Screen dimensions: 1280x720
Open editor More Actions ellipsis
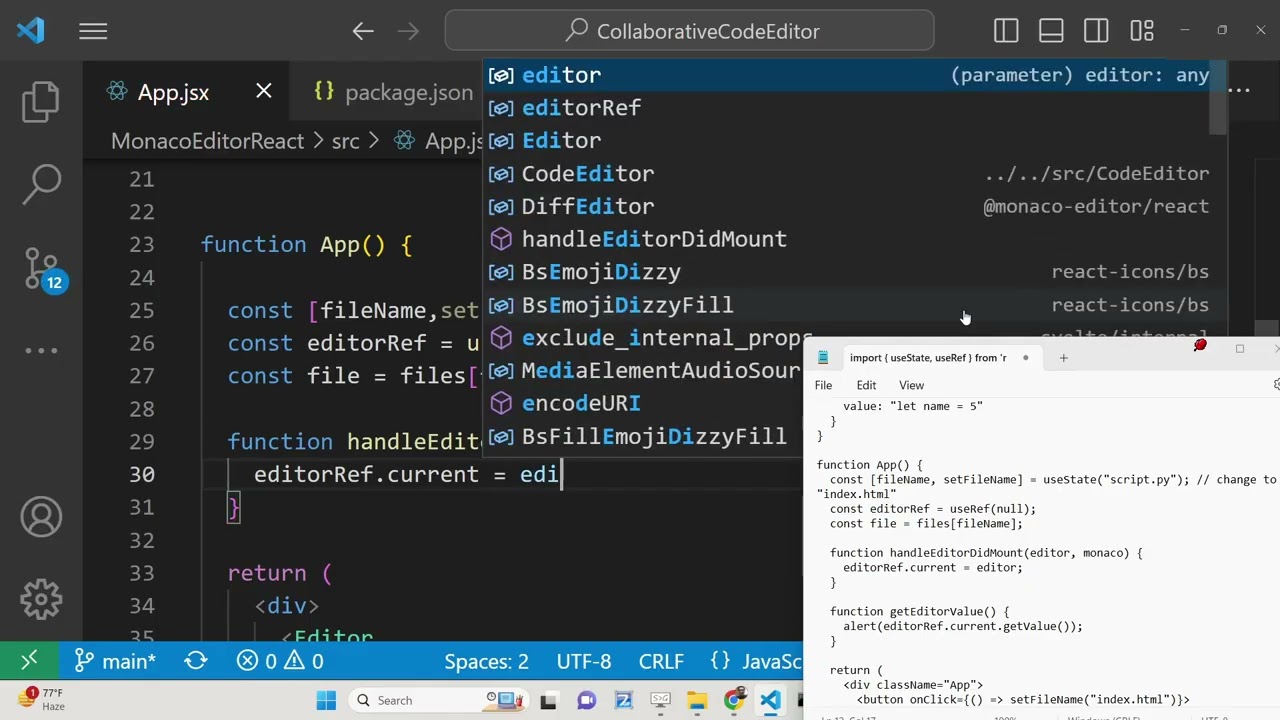click(1239, 91)
